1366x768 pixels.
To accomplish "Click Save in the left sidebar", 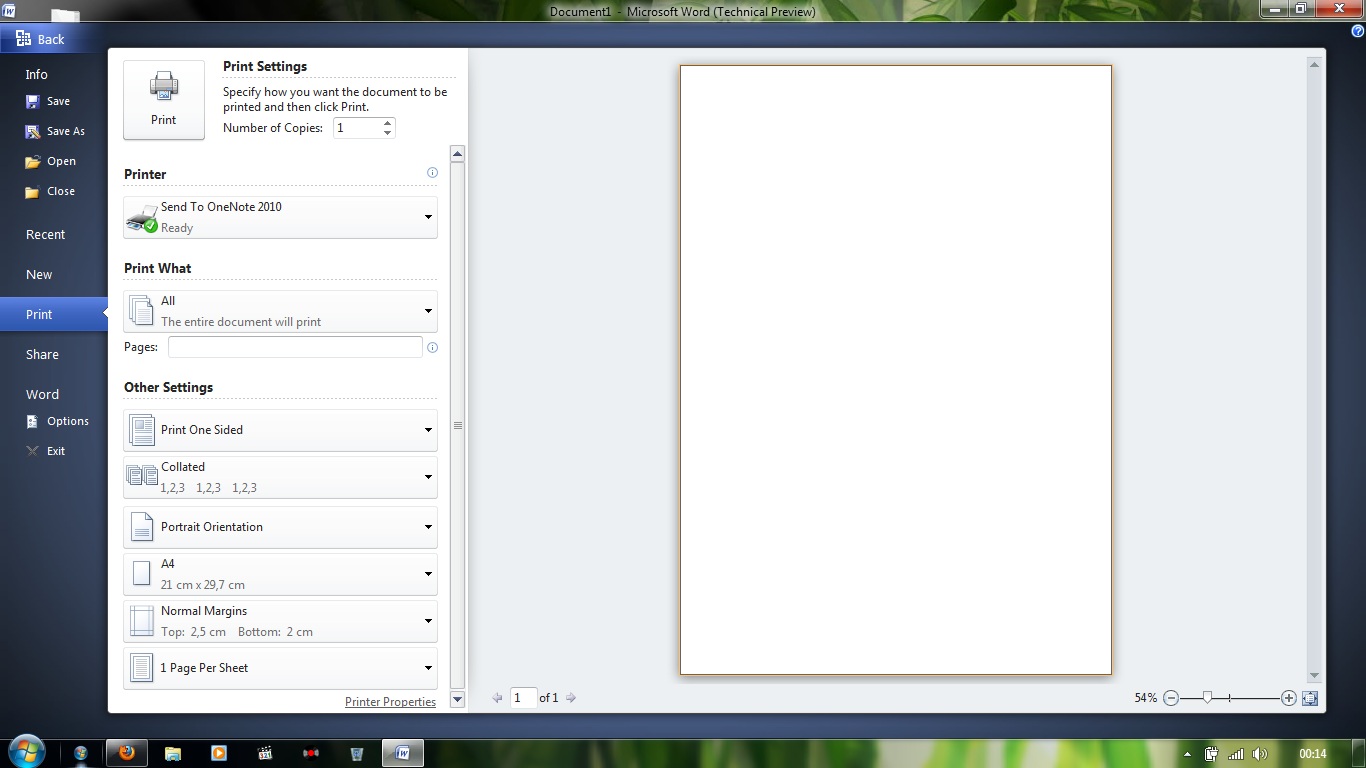I will pyautogui.click(x=48, y=101).
